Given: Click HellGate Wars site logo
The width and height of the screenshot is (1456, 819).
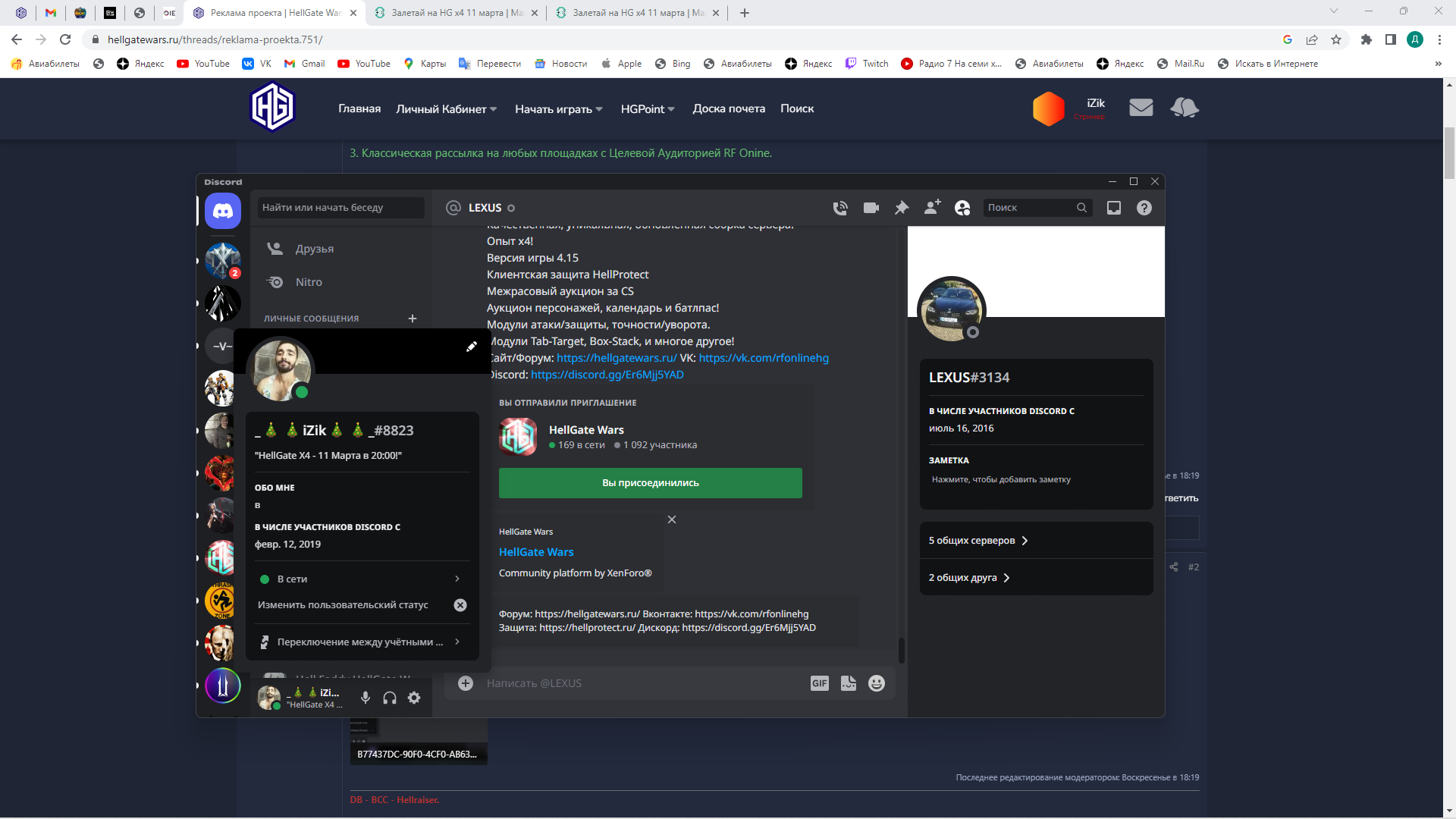Looking at the screenshot, I should 272,108.
